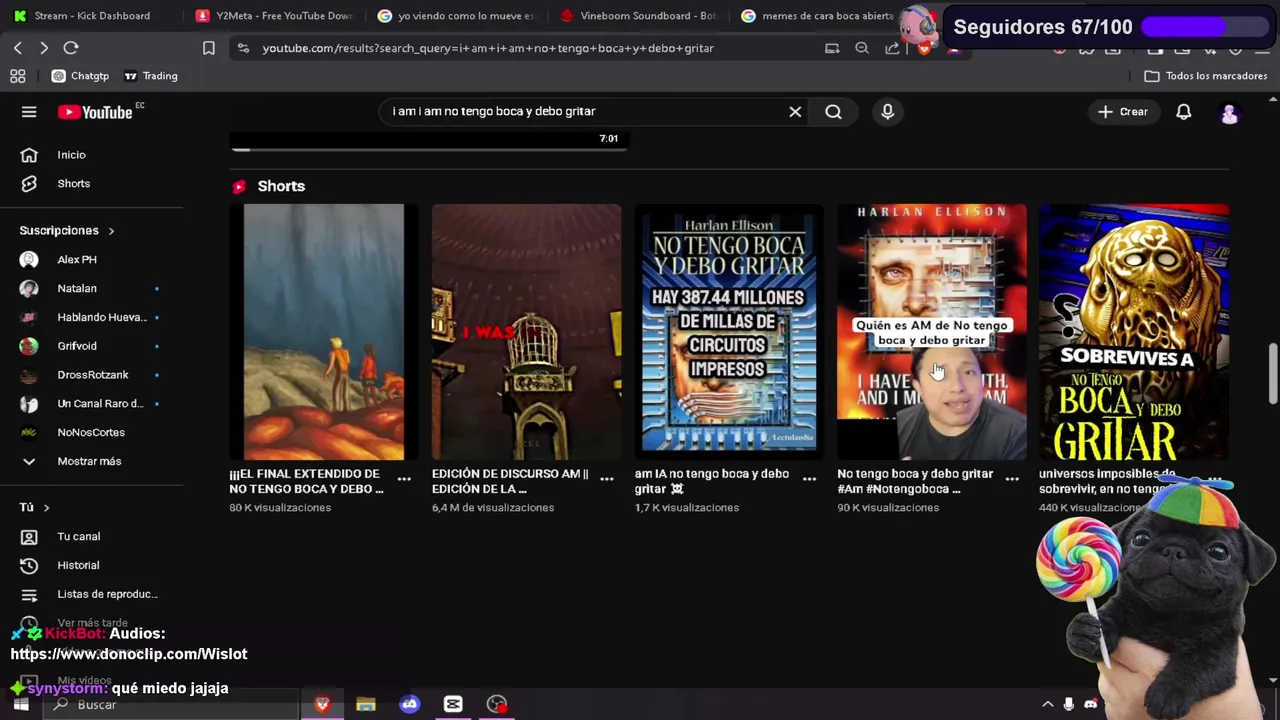Open the Chatgtp bookmark
Screen dimensions: 1280x720
click(x=80, y=76)
